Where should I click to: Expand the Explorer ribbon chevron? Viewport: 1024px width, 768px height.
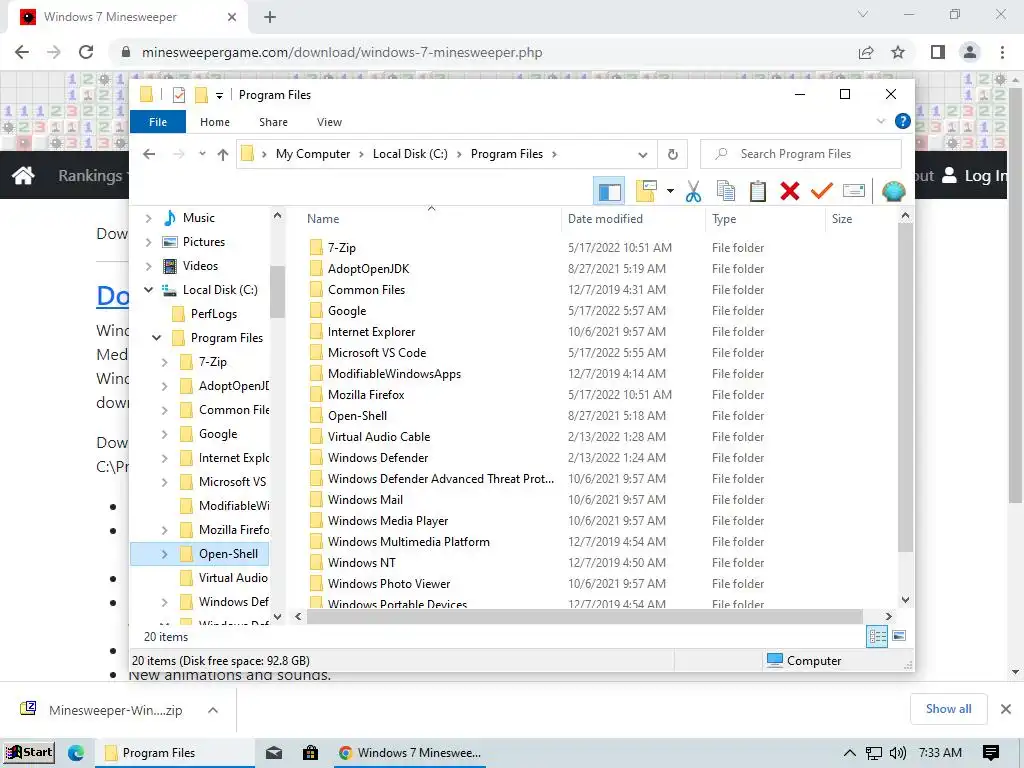tap(880, 121)
